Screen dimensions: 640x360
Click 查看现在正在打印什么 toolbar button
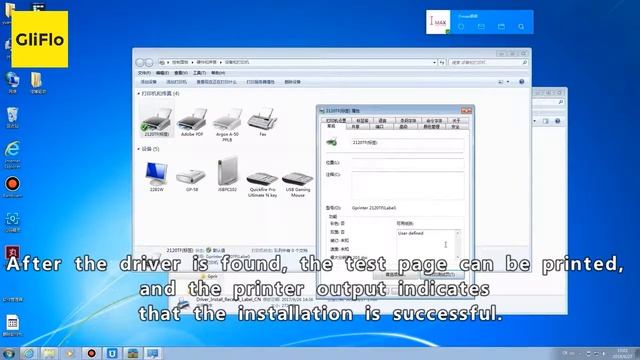point(216,82)
